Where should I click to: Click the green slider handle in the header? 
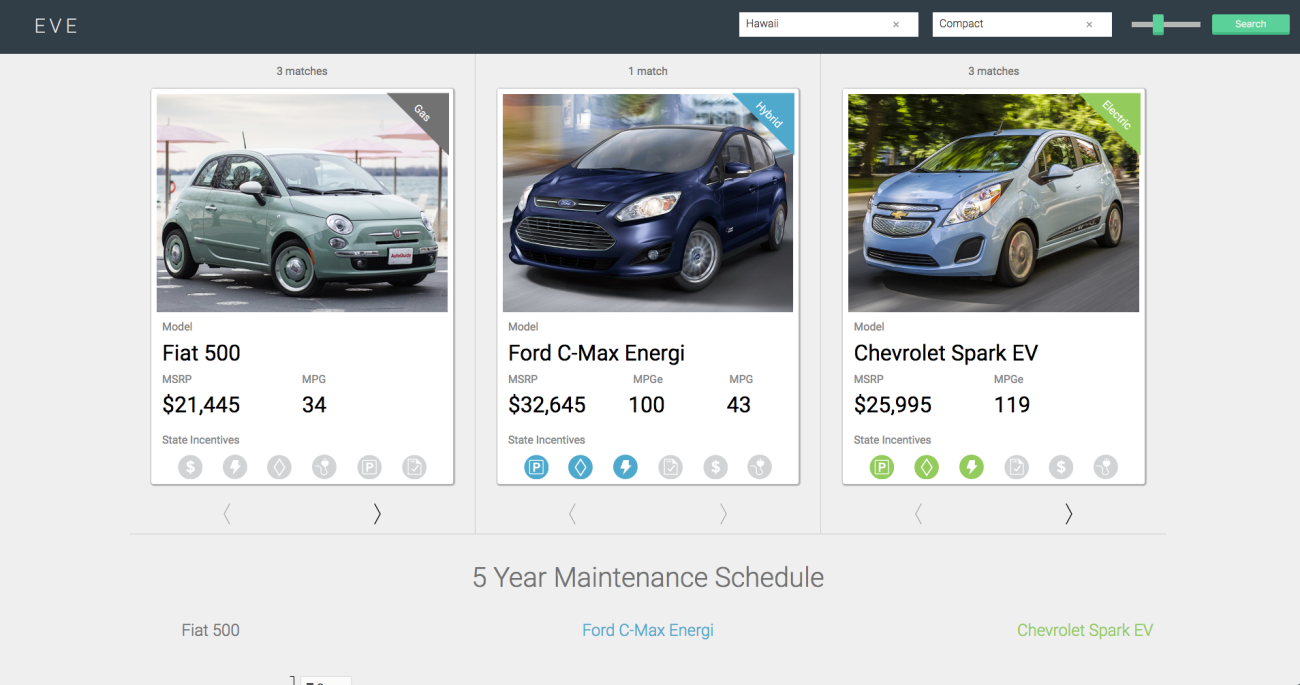click(1158, 24)
